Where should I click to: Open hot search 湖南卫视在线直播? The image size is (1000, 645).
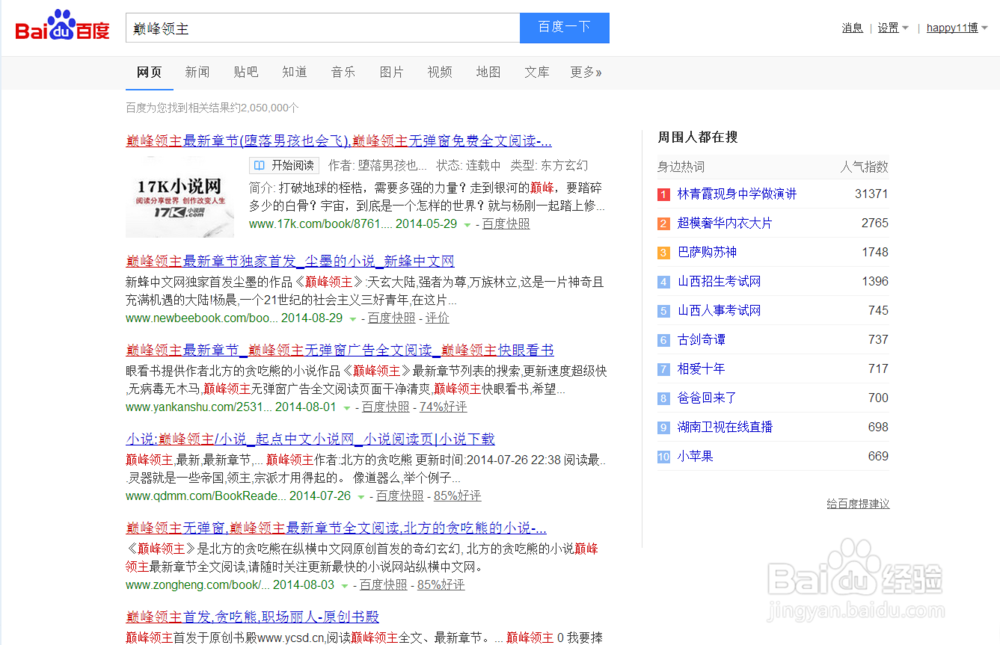point(724,427)
